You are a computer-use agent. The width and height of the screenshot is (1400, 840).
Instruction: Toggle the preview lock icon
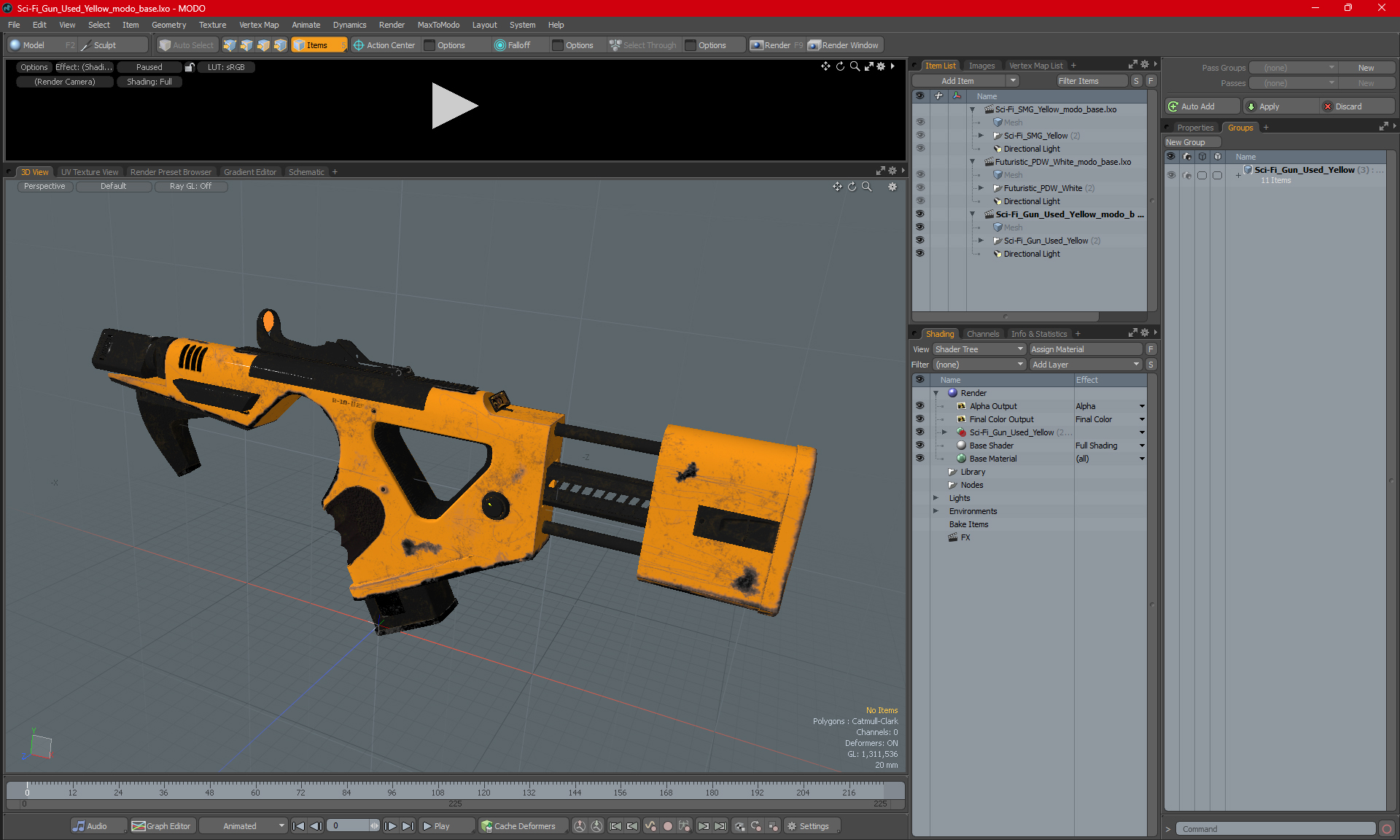click(x=190, y=67)
